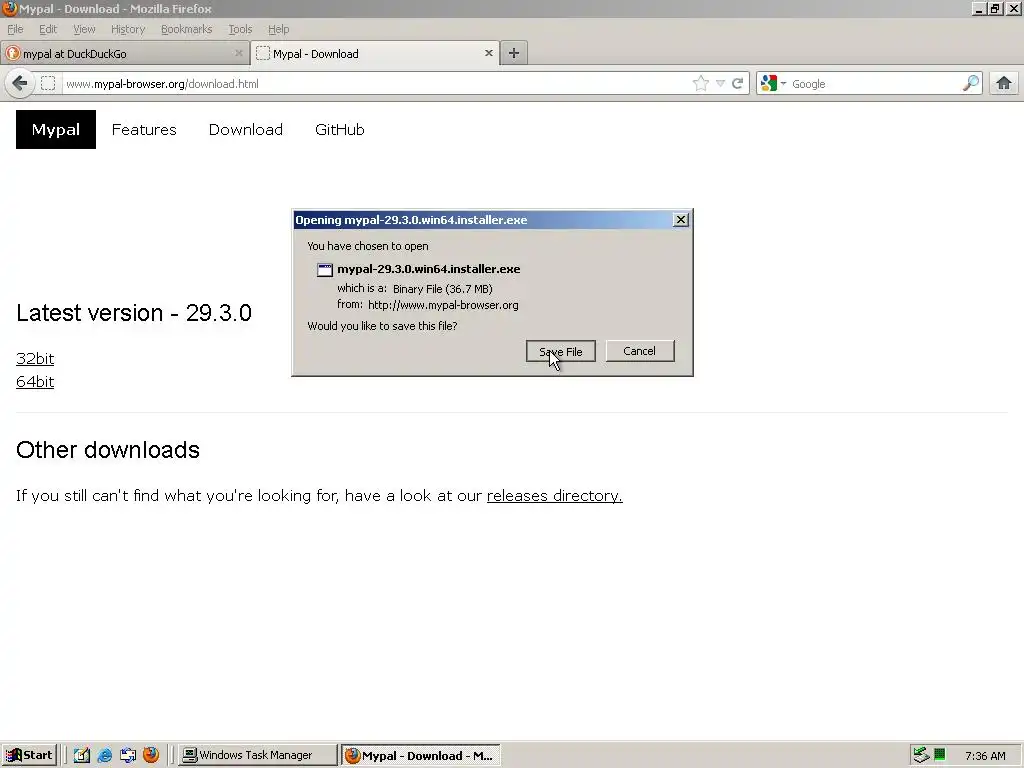This screenshot has width=1024, height=768.
Task: Go back with the browser back arrow
Action: click(20, 84)
